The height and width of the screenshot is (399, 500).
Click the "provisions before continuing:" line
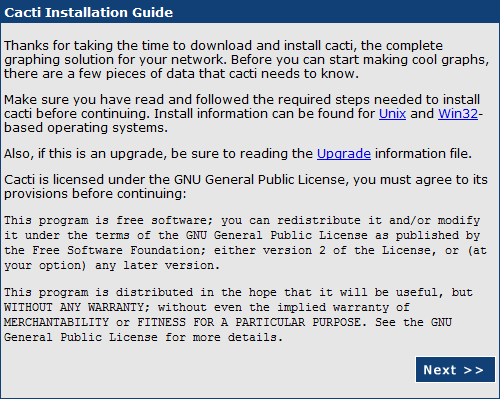tap(95, 194)
